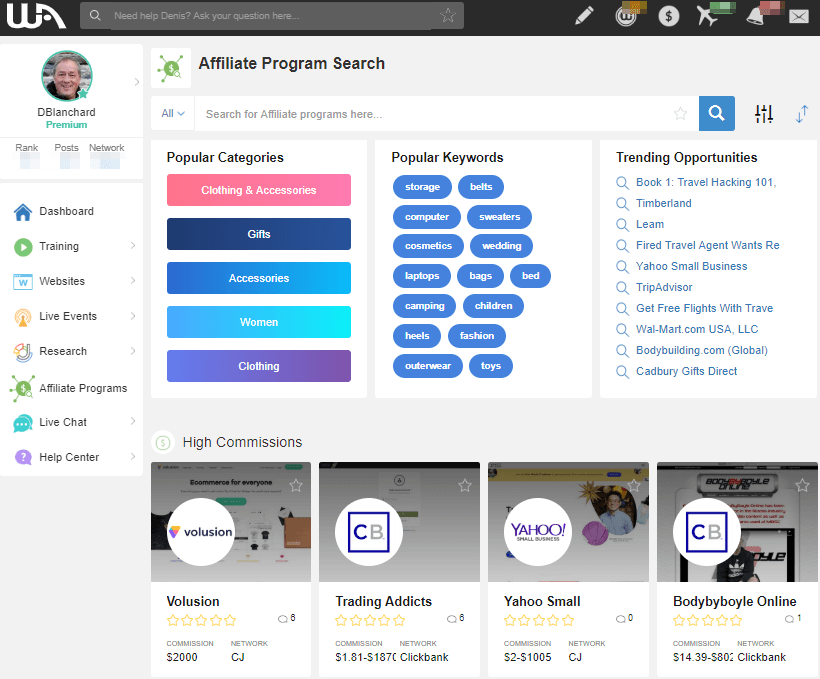The height and width of the screenshot is (679, 820).
Task: Open the Live Events menu item
Action: click(67, 316)
